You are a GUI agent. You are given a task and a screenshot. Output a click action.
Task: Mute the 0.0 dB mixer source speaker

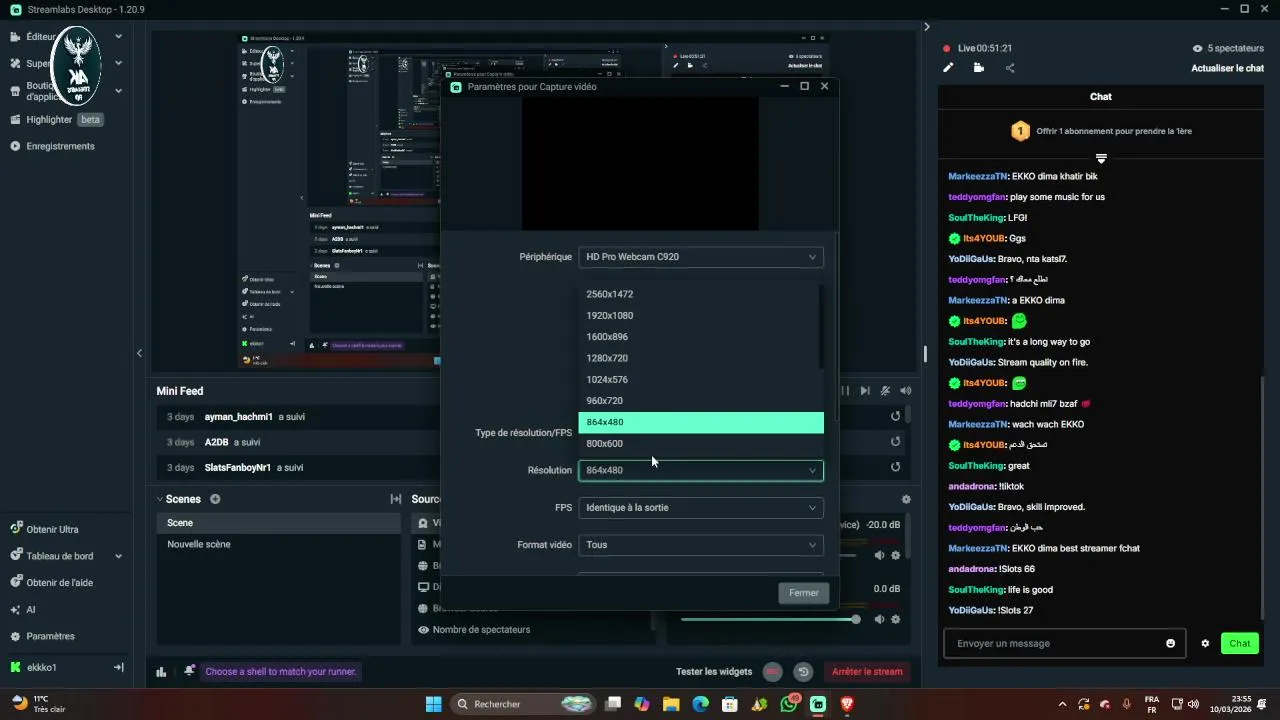click(880, 619)
